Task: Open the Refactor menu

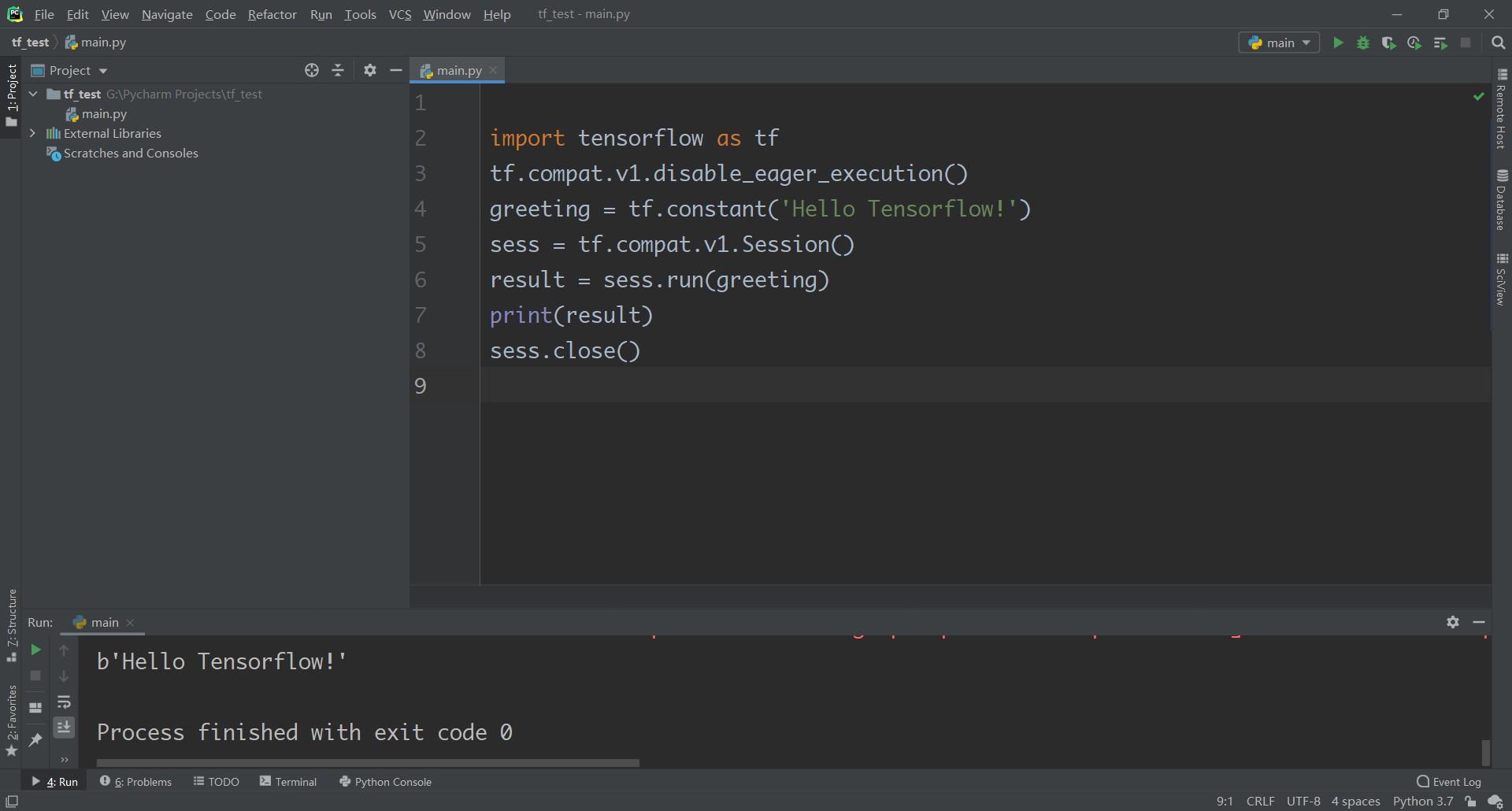Action: tap(272, 14)
